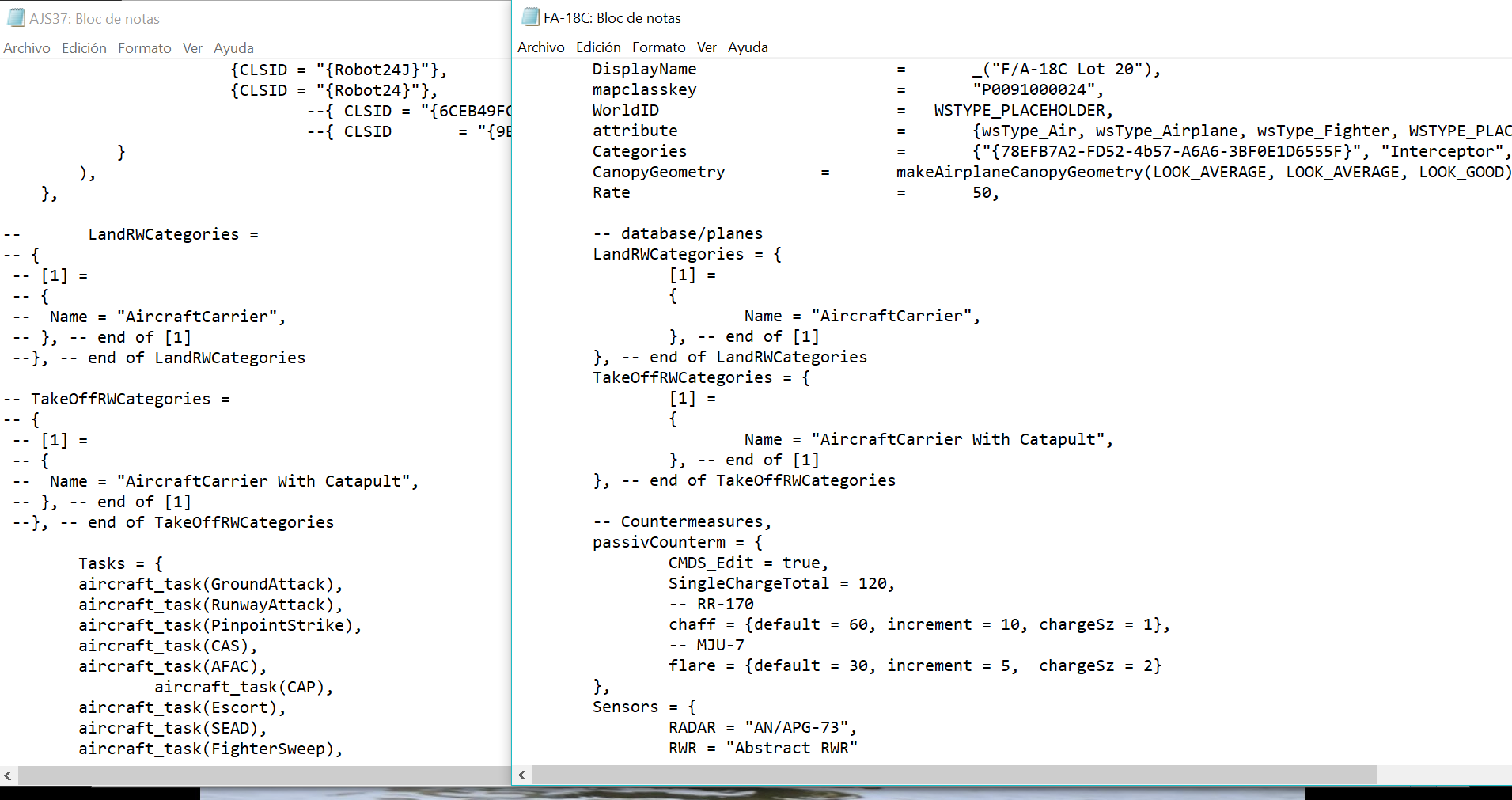Click "Sensors = {" line
1512x800 pixels.
click(x=645, y=707)
